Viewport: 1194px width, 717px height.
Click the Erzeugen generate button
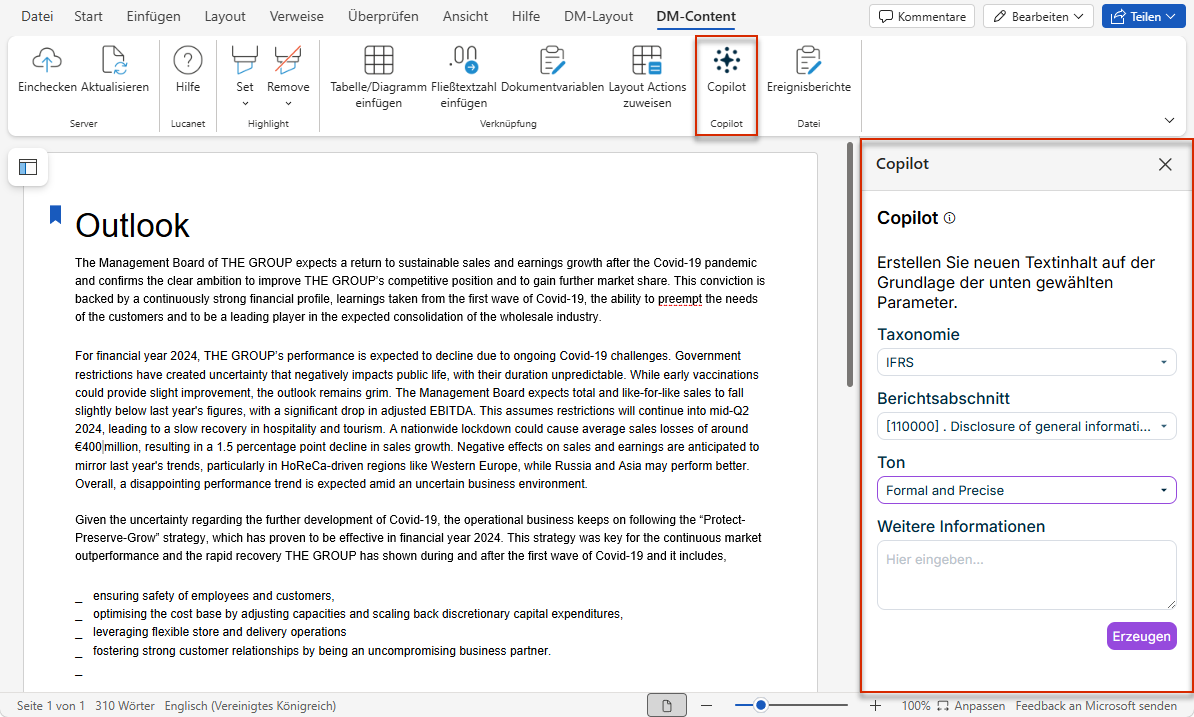1141,636
